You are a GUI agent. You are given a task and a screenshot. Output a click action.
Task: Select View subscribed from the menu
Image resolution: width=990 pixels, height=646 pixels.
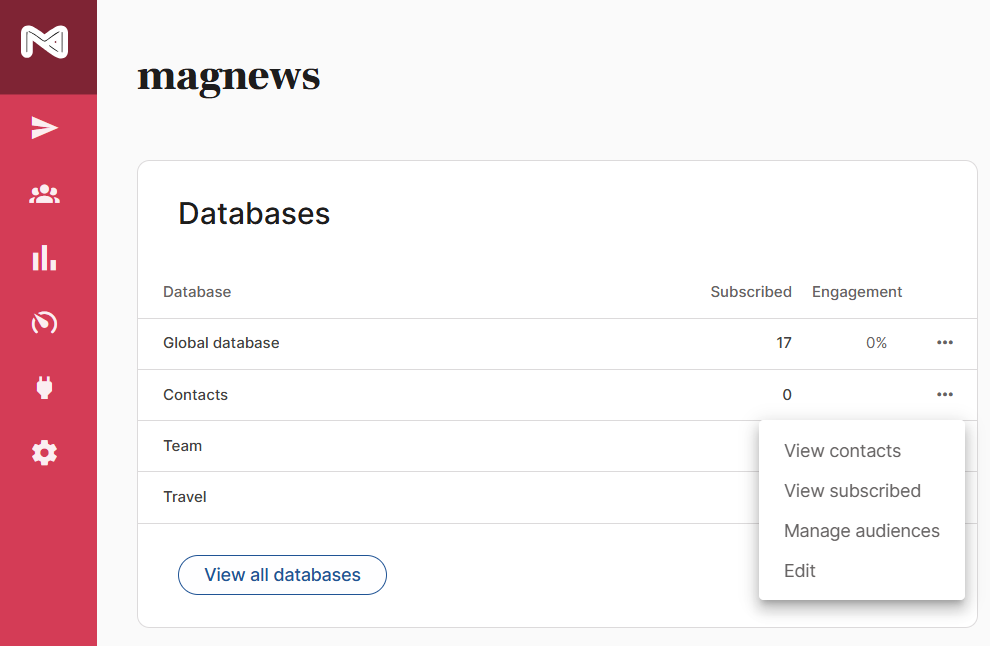click(x=852, y=491)
